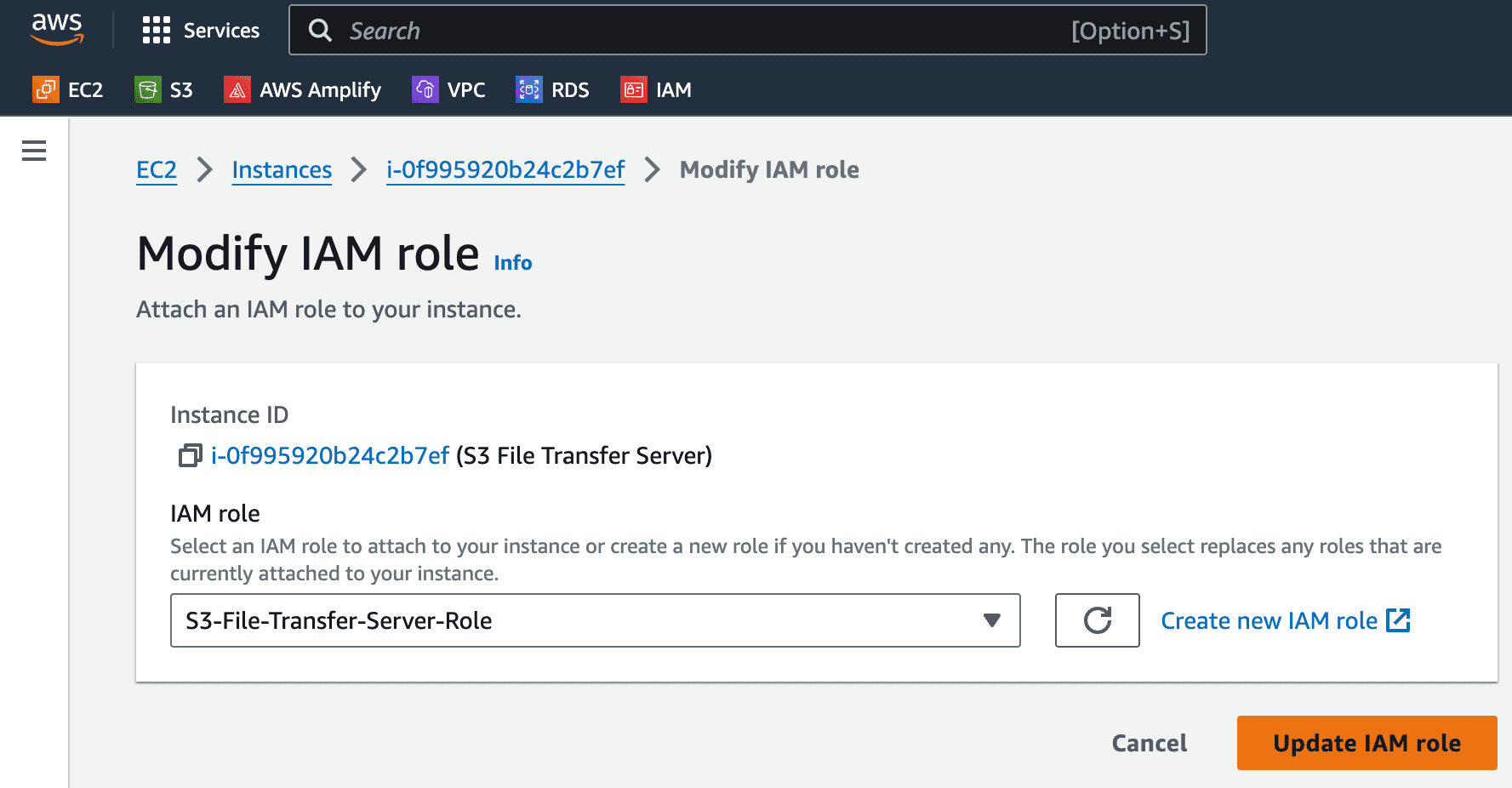Open the Services grid menu icon
Screen dimensions: 1512x788
pyautogui.click(x=157, y=30)
